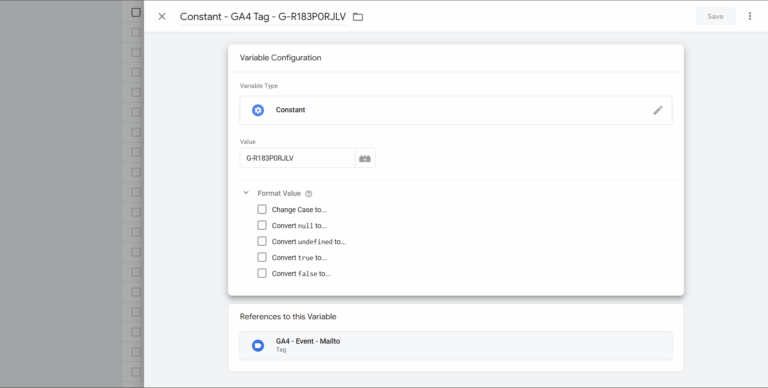
Task: Open the three-dot more actions menu
Action: pyautogui.click(x=749, y=16)
